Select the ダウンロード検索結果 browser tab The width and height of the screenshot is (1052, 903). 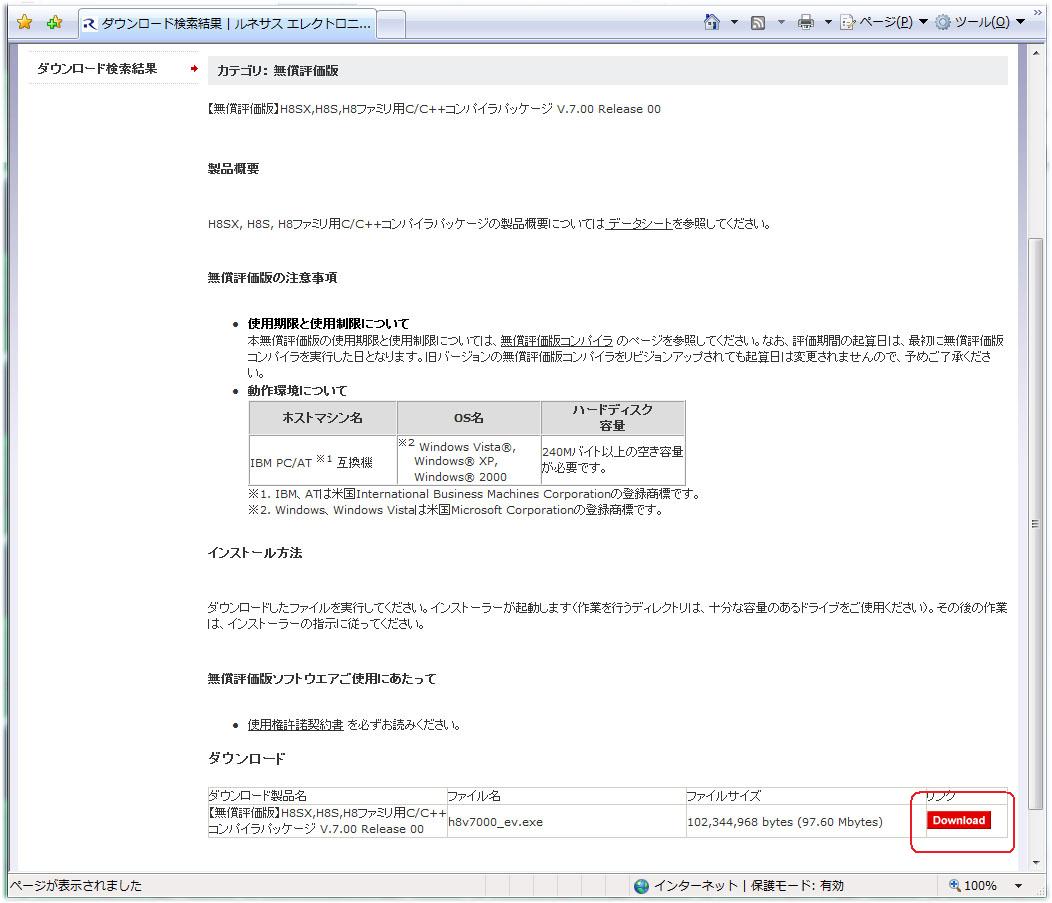click(x=226, y=24)
